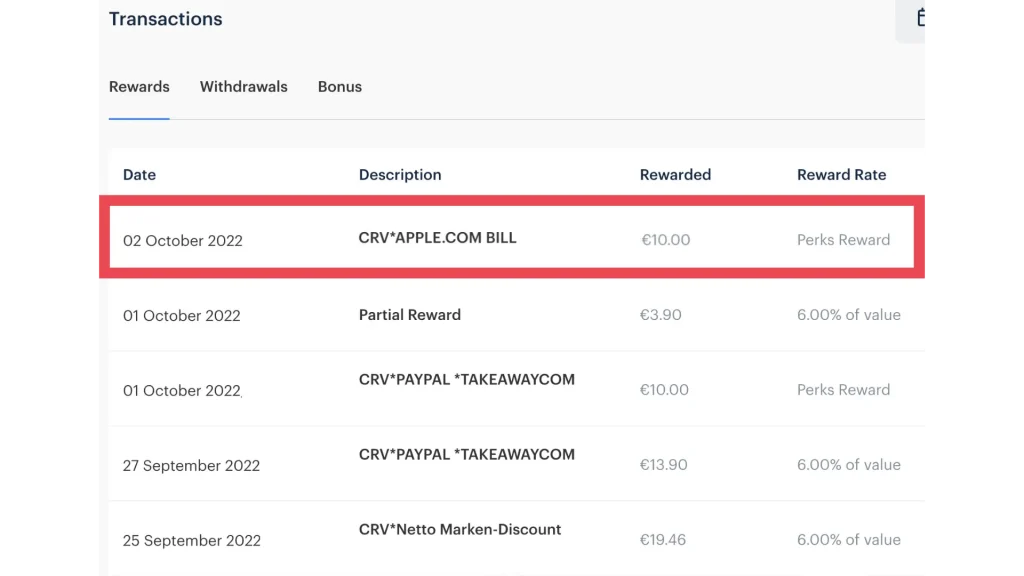
Task: Select the CRV*APPLE.COM BILL transaction
Action: coord(437,239)
